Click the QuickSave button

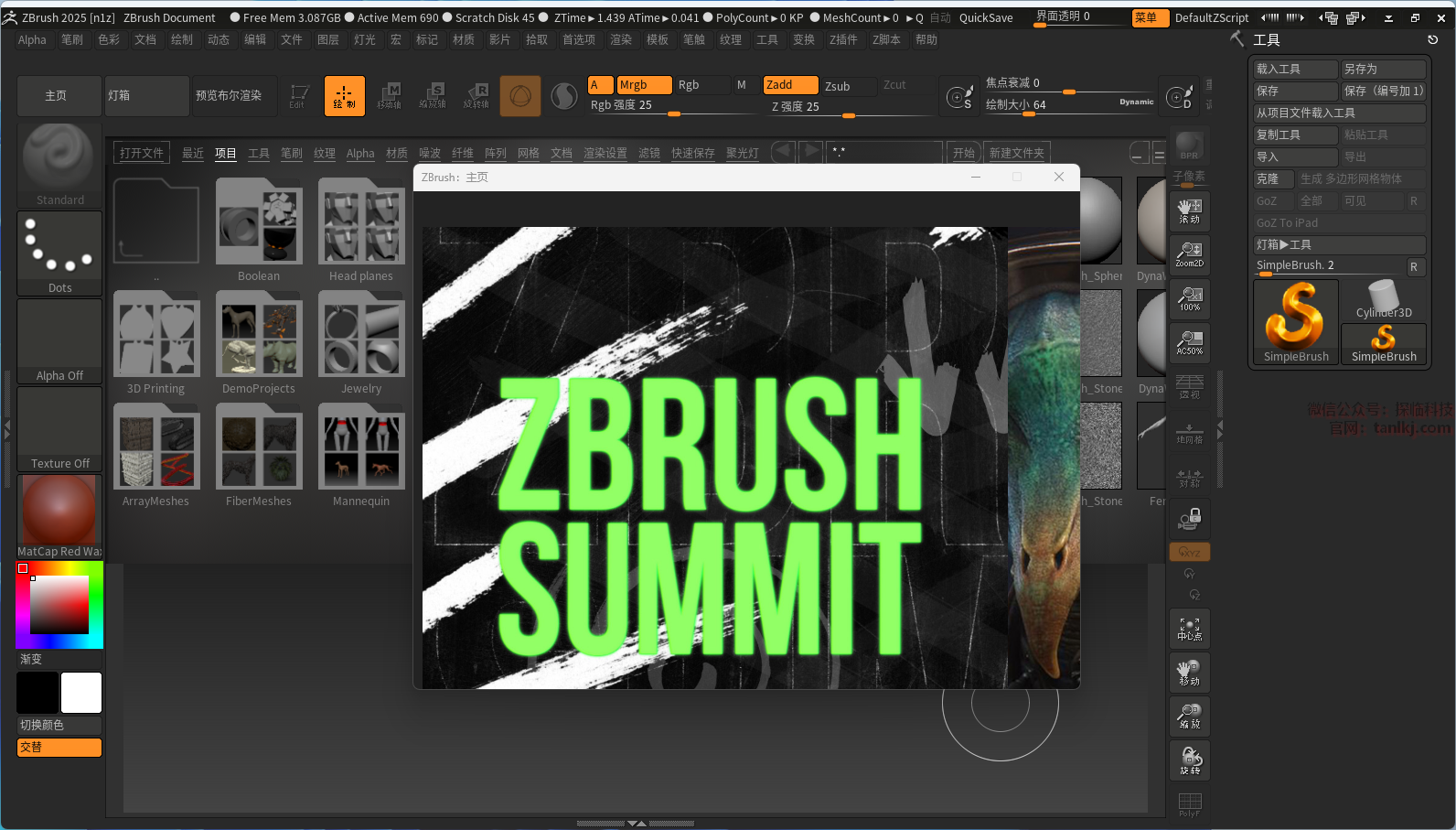click(985, 17)
